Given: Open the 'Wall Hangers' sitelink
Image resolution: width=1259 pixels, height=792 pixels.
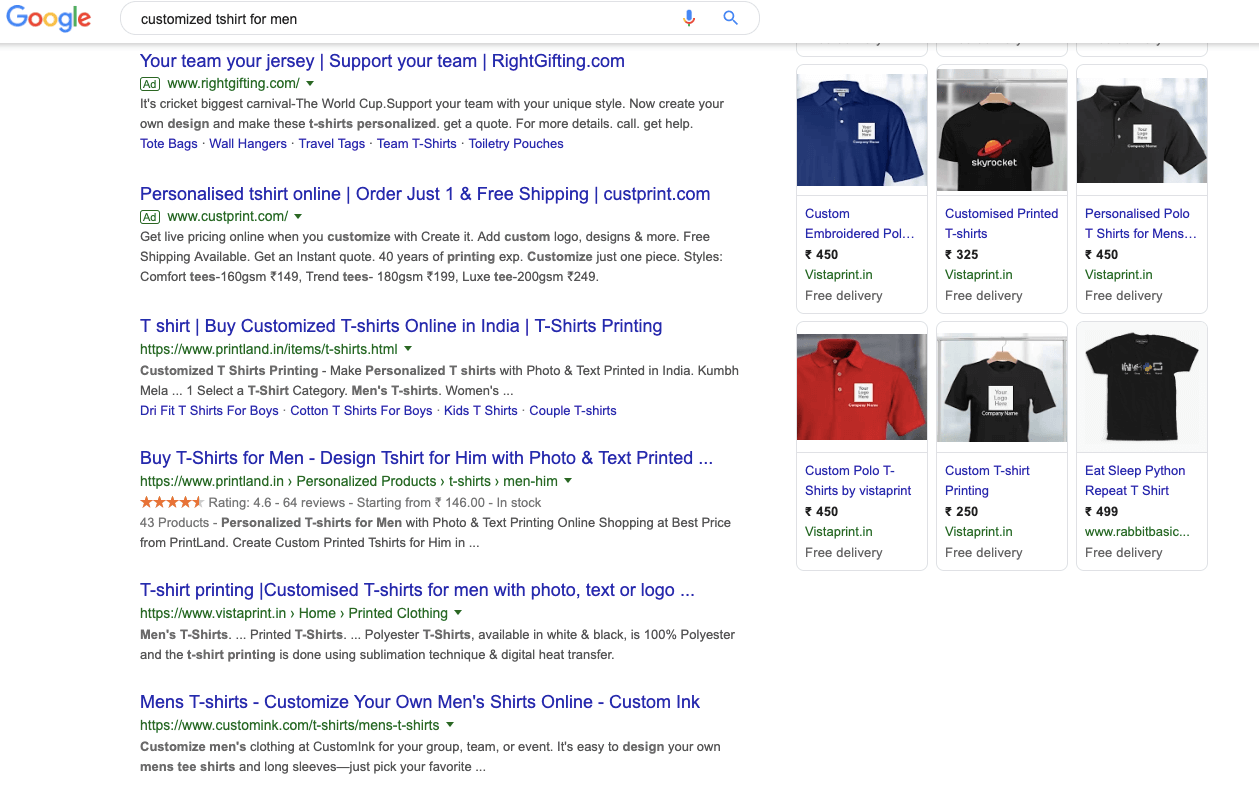Looking at the screenshot, I should [248, 144].
